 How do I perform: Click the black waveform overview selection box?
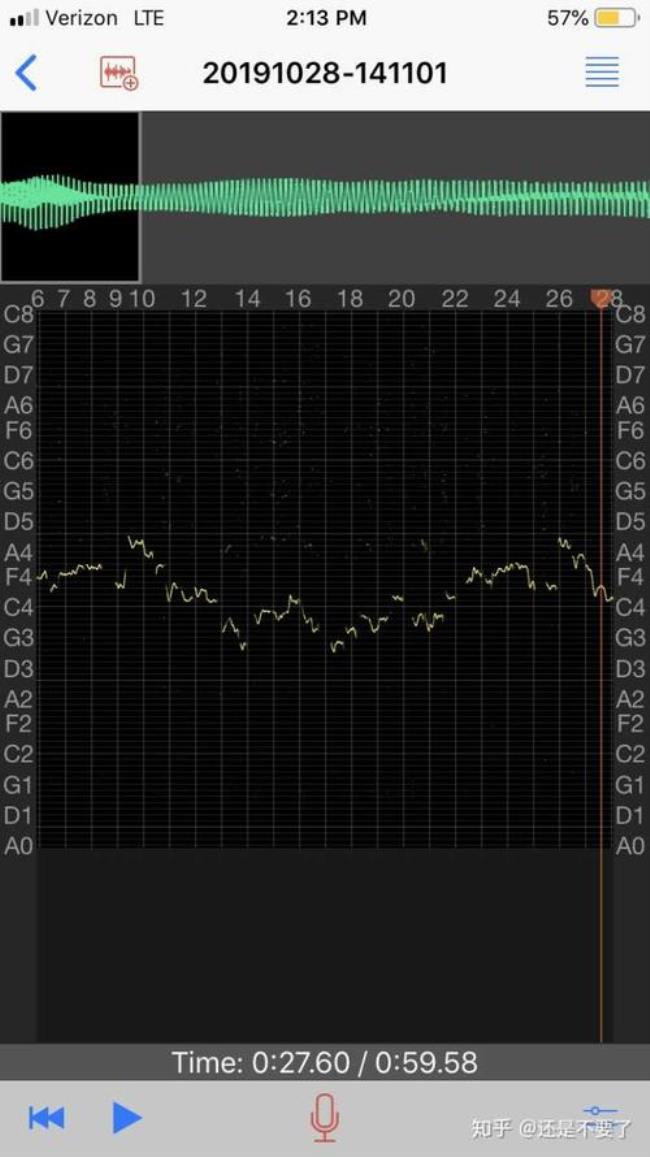coord(70,197)
